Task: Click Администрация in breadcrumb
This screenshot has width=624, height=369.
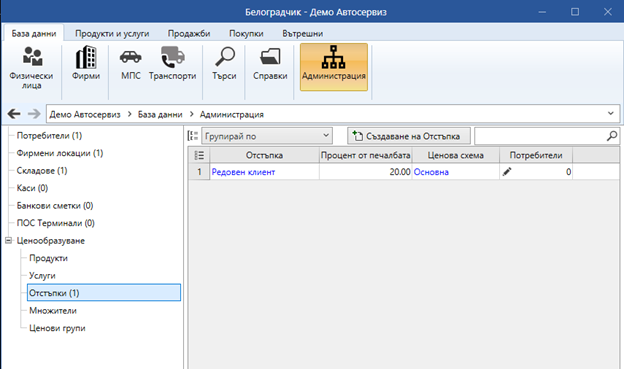Action: (x=232, y=115)
